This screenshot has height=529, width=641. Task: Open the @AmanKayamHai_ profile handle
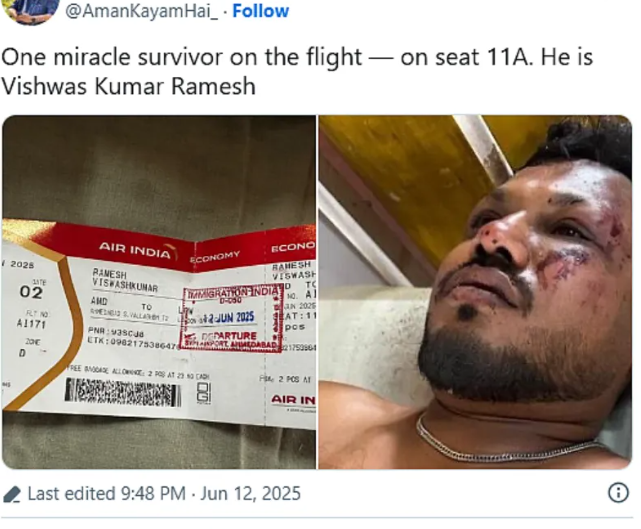click(141, 11)
